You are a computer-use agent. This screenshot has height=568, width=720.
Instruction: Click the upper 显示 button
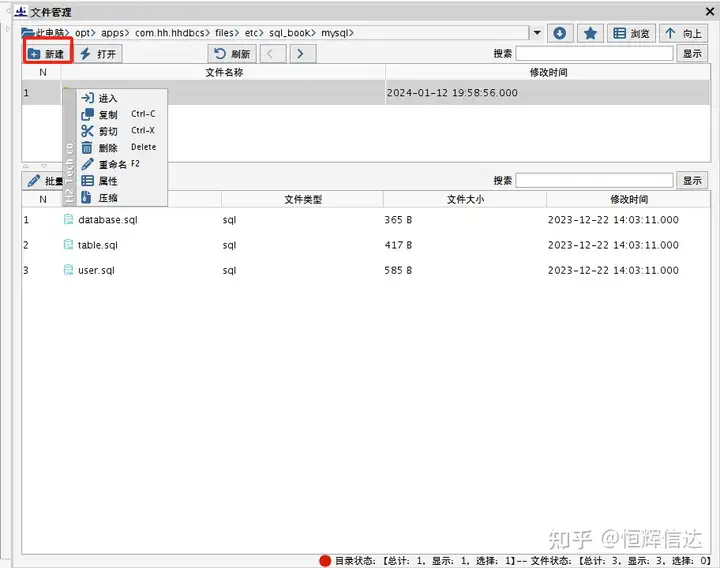[692, 54]
